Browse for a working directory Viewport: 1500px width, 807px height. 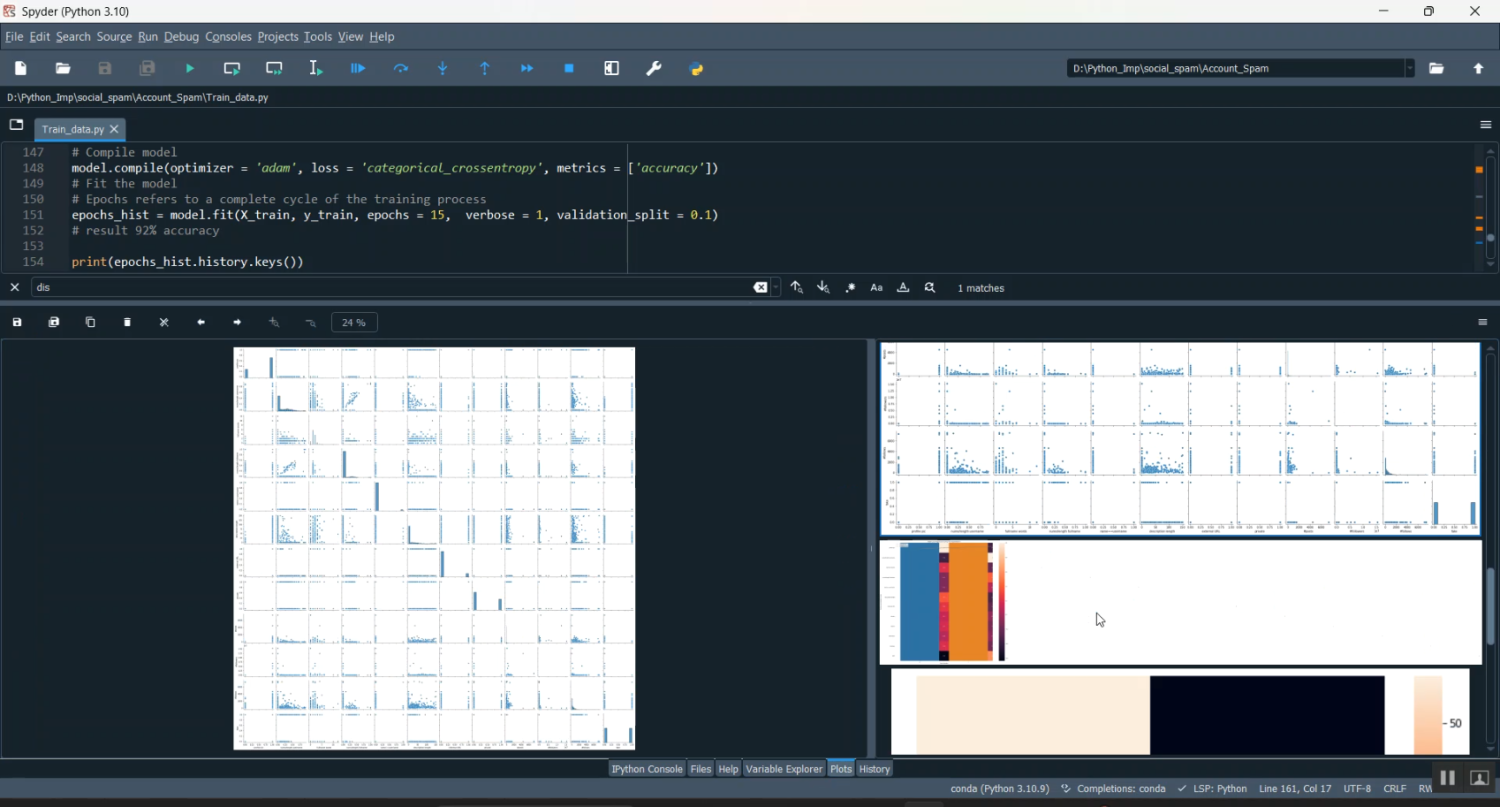(x=1437, y=68)
